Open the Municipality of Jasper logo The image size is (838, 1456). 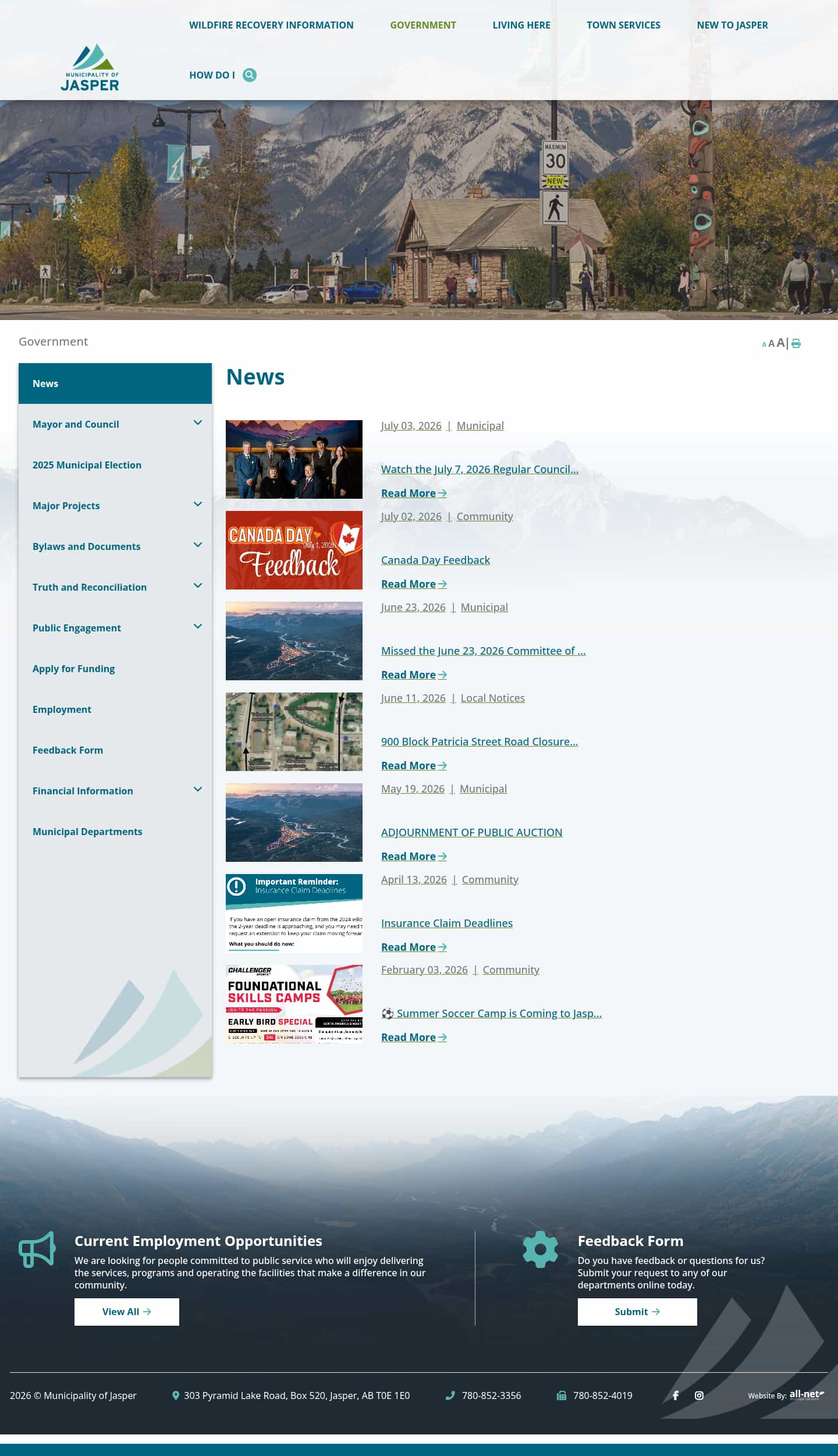[x=90, y=68]
